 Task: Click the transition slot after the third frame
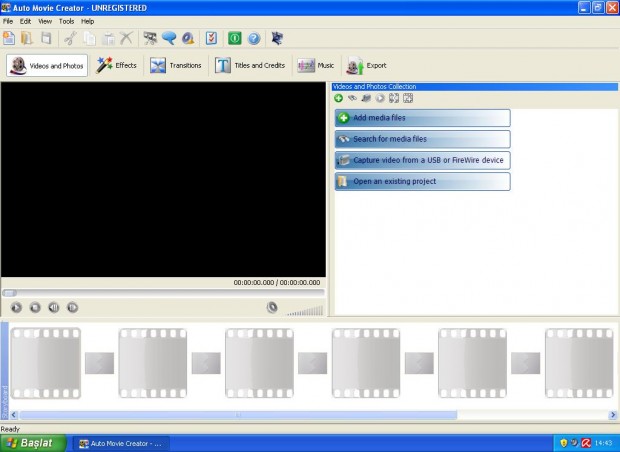click(x=312, y=363)
